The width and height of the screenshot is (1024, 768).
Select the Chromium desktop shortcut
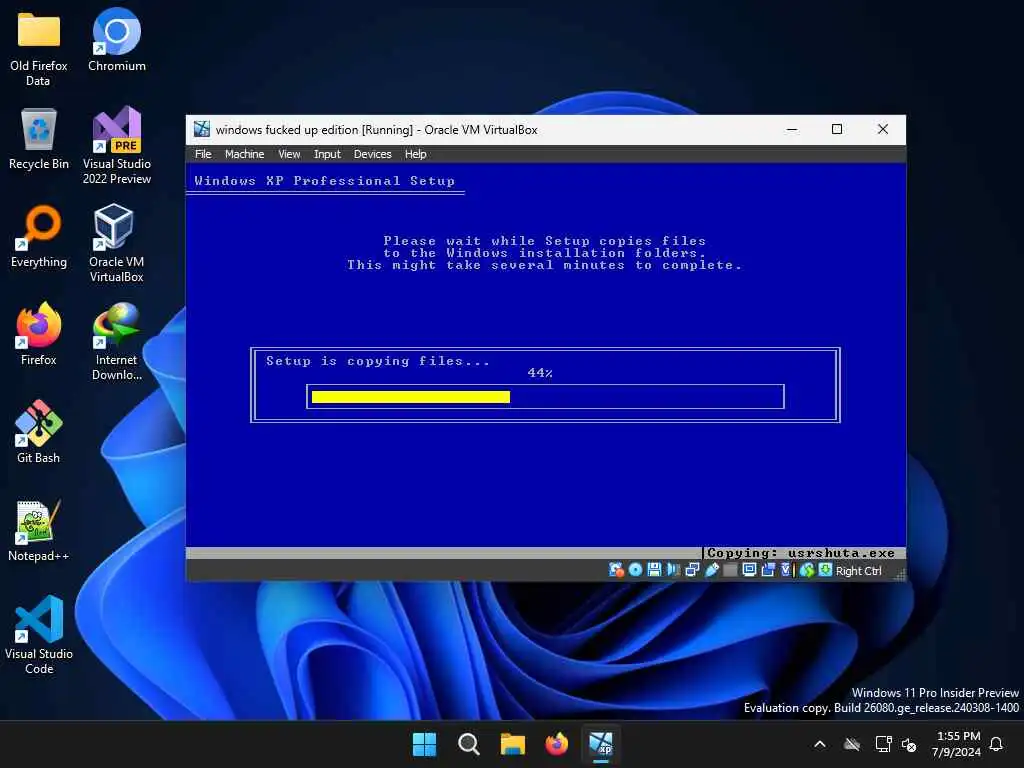coord(117,40)
